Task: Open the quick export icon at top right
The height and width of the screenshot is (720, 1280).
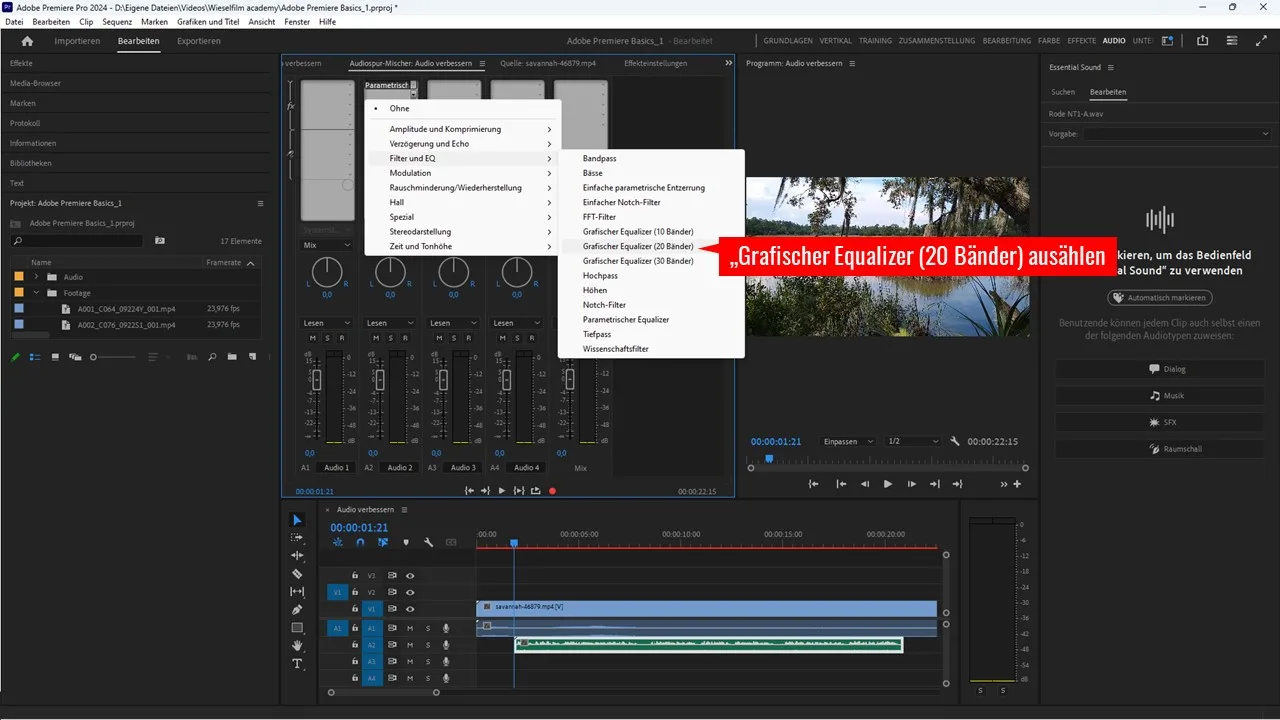Action: (1202, 41)
